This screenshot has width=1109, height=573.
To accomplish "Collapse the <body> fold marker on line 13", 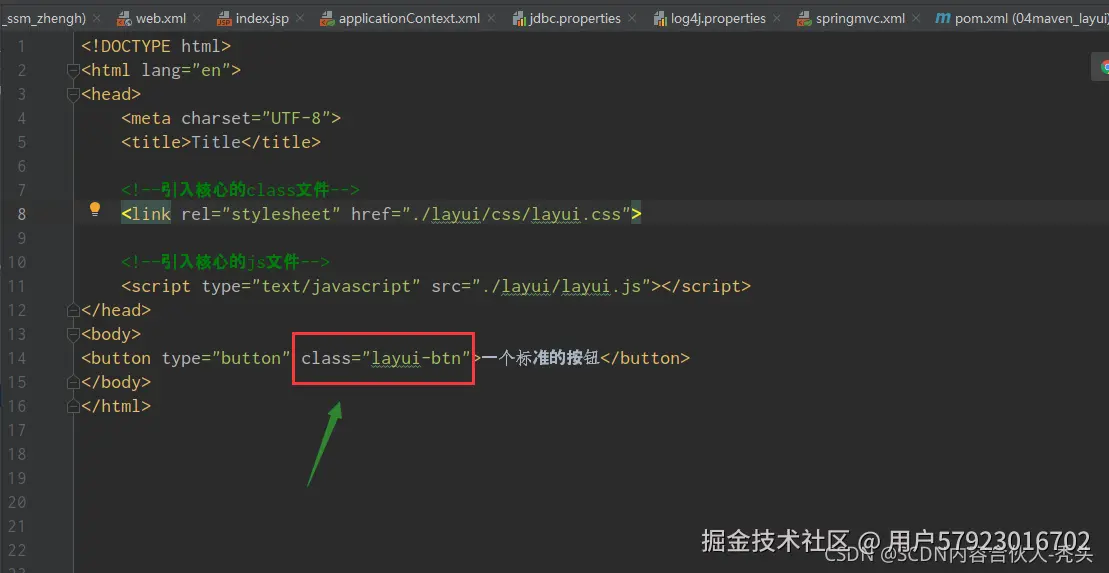I will pyautogui.click(x=72, y=334).
